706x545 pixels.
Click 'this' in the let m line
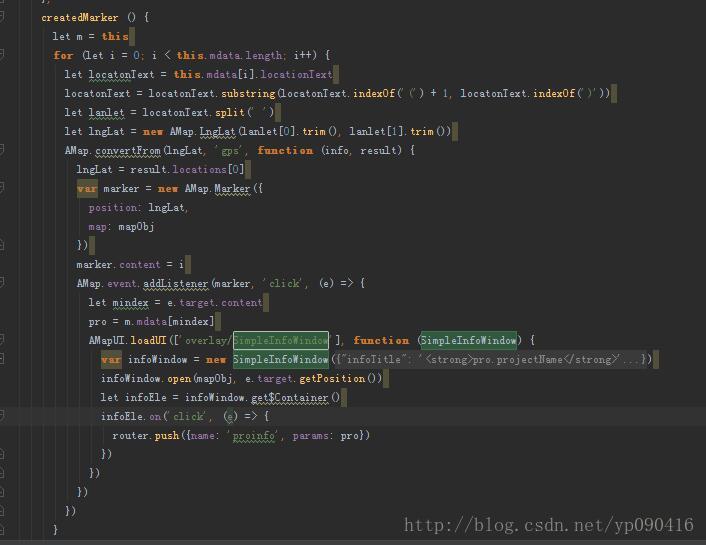coord(115,36)
